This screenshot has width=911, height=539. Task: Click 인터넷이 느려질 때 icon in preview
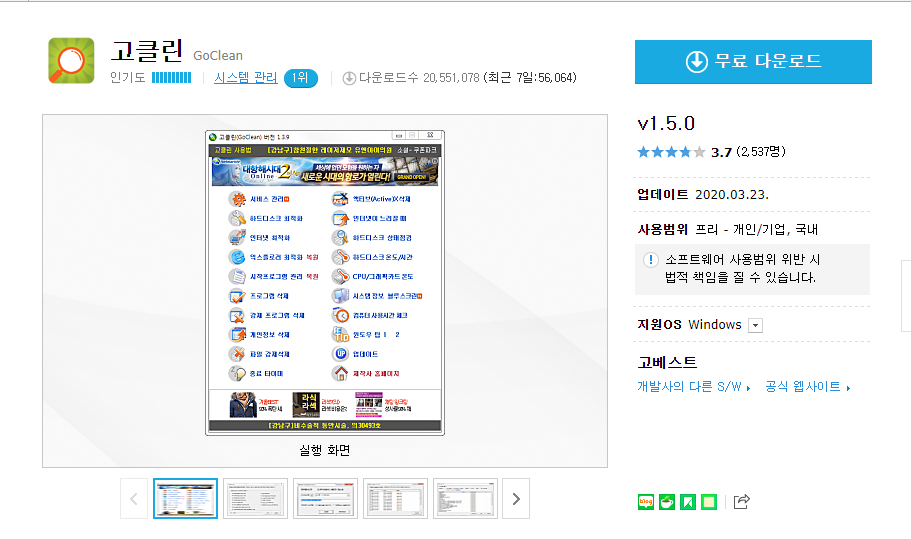(x=340, y=218)
